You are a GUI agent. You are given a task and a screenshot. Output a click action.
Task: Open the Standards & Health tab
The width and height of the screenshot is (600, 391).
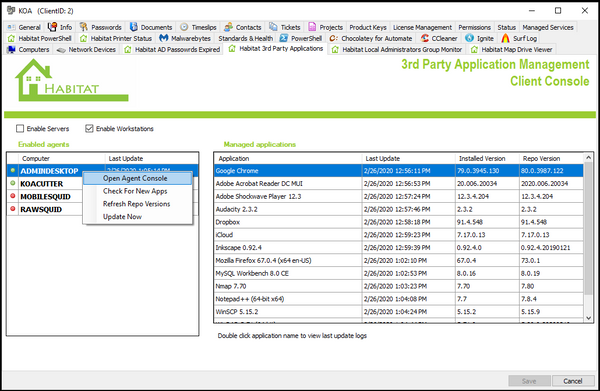pyautogui.click(x=246, y=38)
